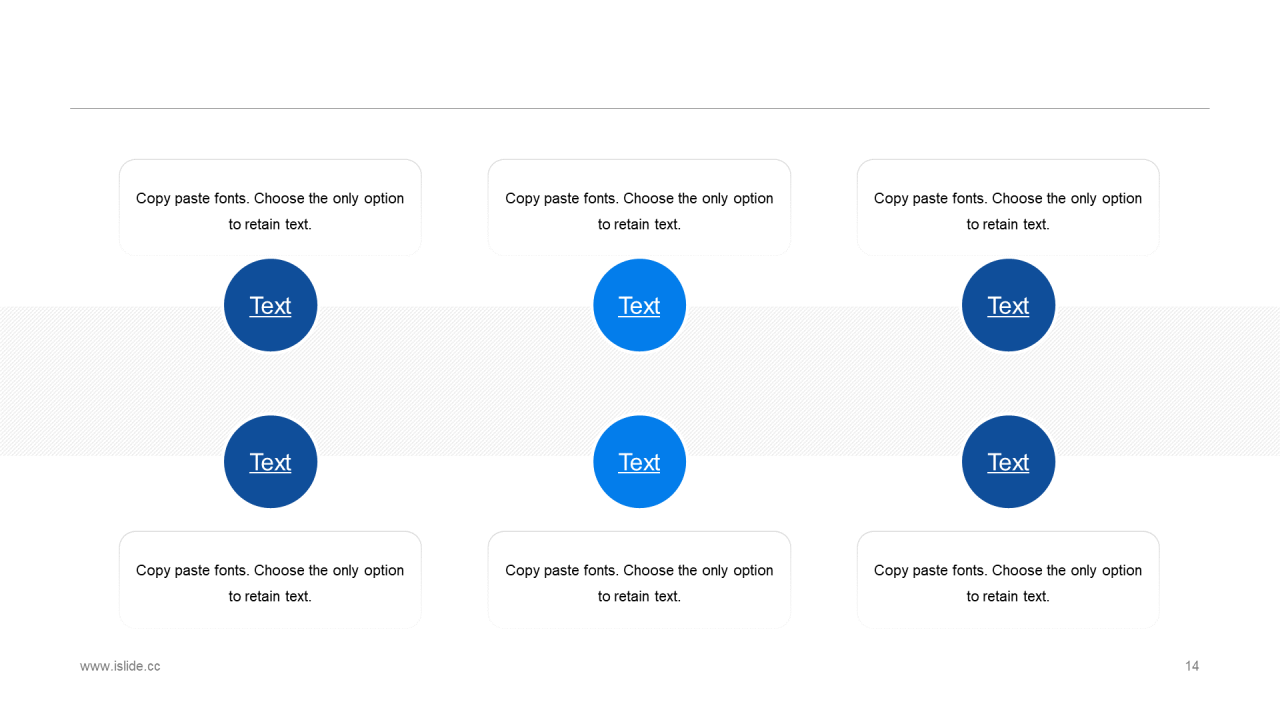
Task: Click the hatched band between the two right circles
Action: [1008, 383]
